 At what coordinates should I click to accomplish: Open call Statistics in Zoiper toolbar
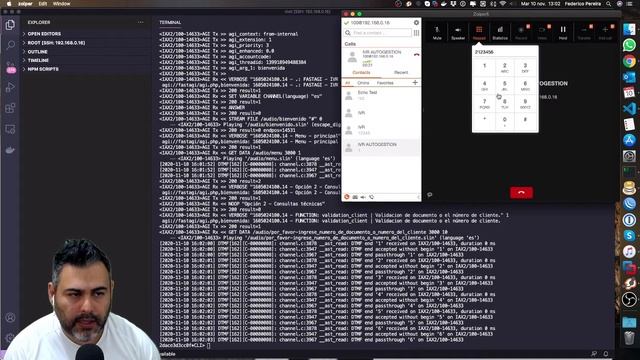pyautogui.click(x=500, y=32)
